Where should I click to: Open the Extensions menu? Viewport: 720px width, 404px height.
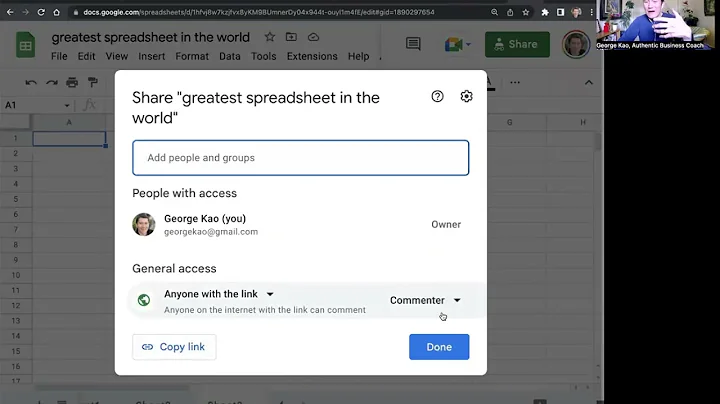click(312, 56)
